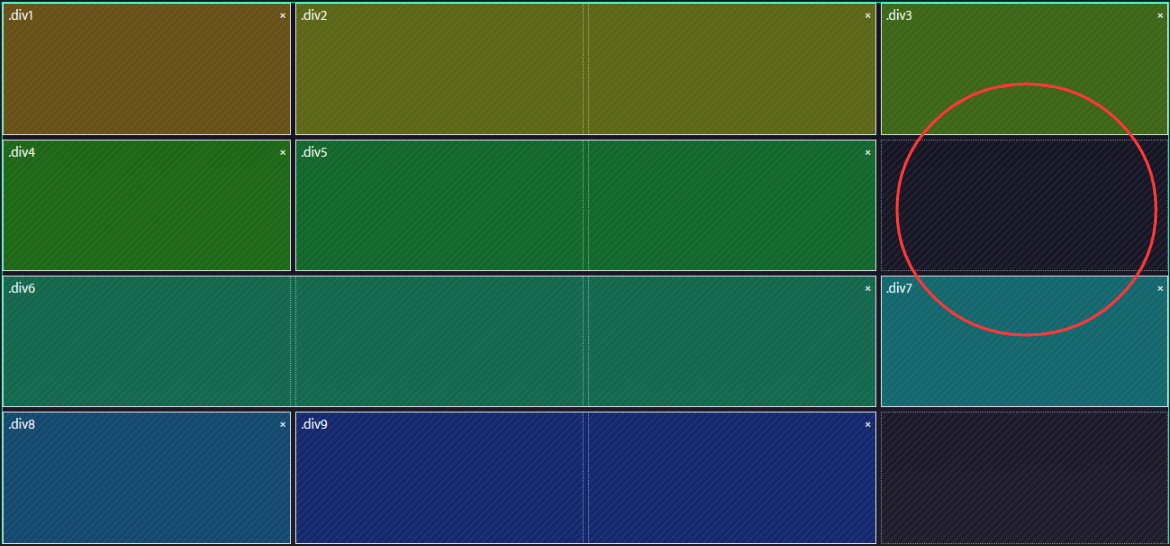
Task: Delete .div8 with its × icon
Action: pos(282,424)
